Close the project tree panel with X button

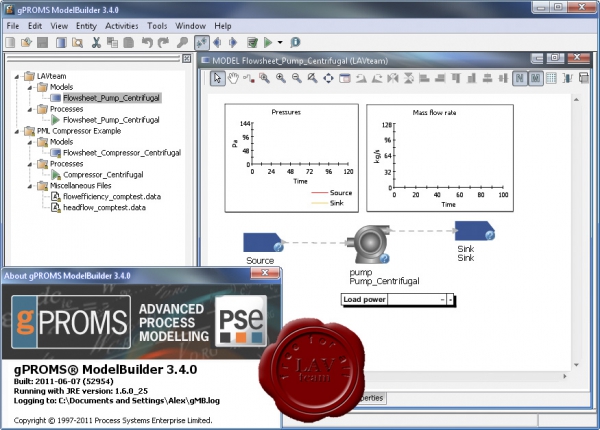point(186,58)
